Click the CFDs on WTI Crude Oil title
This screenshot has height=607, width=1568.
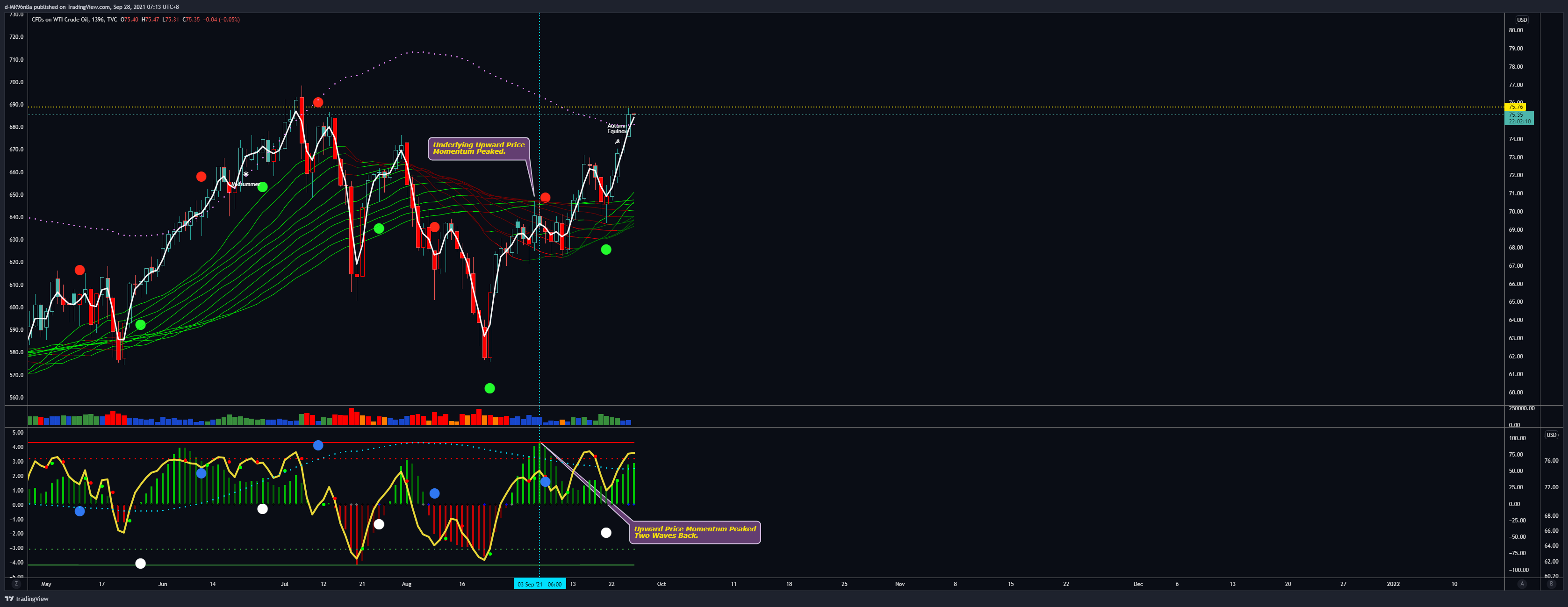pos(74,20)
